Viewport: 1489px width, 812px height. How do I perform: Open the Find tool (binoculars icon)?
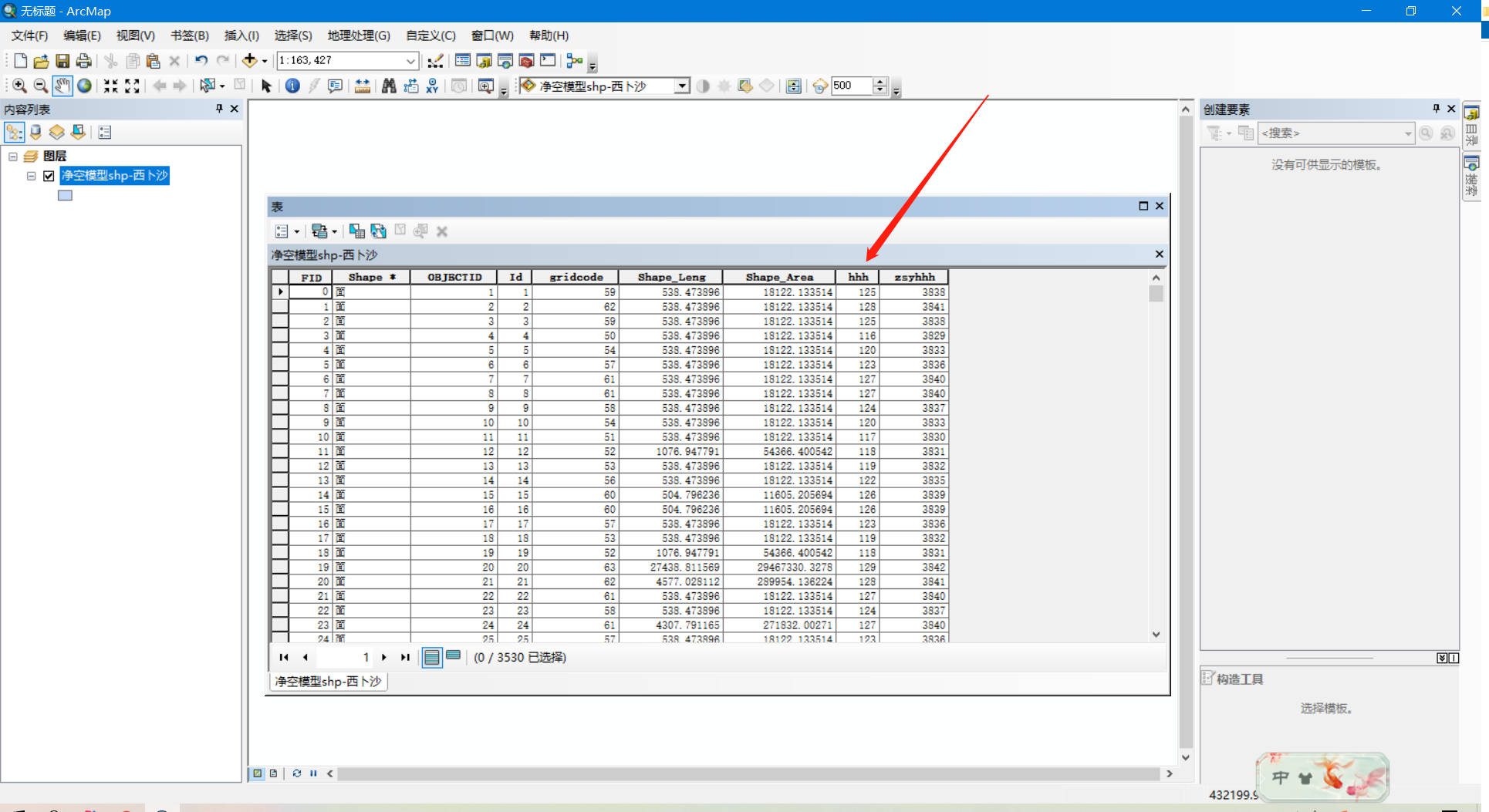[389, 86]
